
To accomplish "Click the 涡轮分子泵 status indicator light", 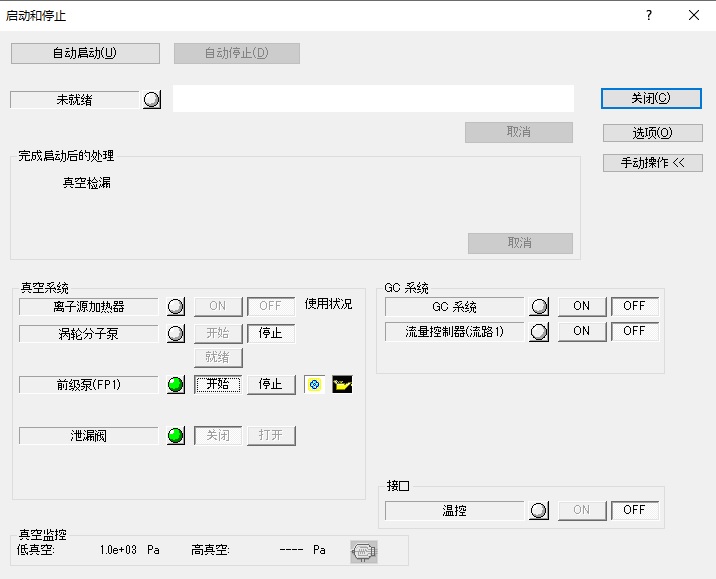I will (x=176, y=334).
